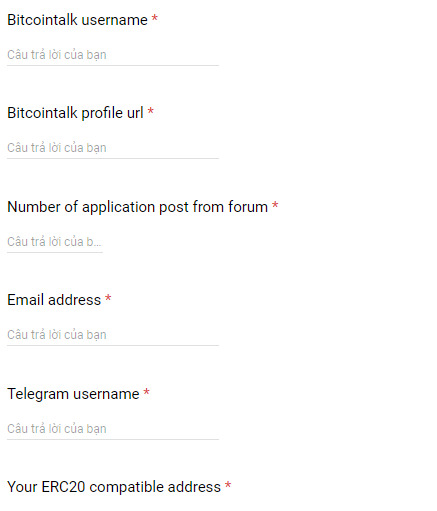Screen dimensions: 437x511
Task: Focus the Bitcointalk profile url input
Action: (113, 148)
